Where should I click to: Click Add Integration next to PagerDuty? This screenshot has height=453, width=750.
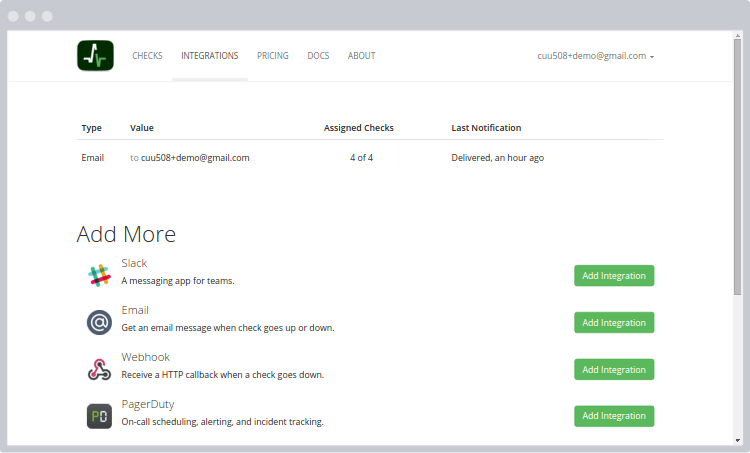click(614, 416)
